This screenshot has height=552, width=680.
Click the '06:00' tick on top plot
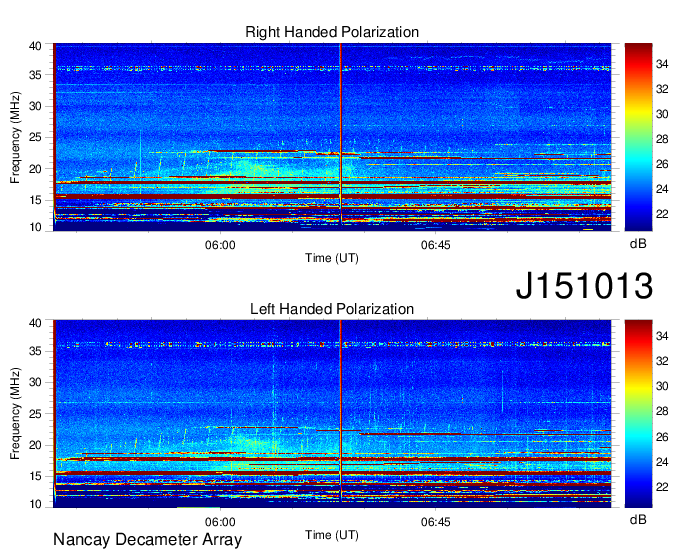220,245
